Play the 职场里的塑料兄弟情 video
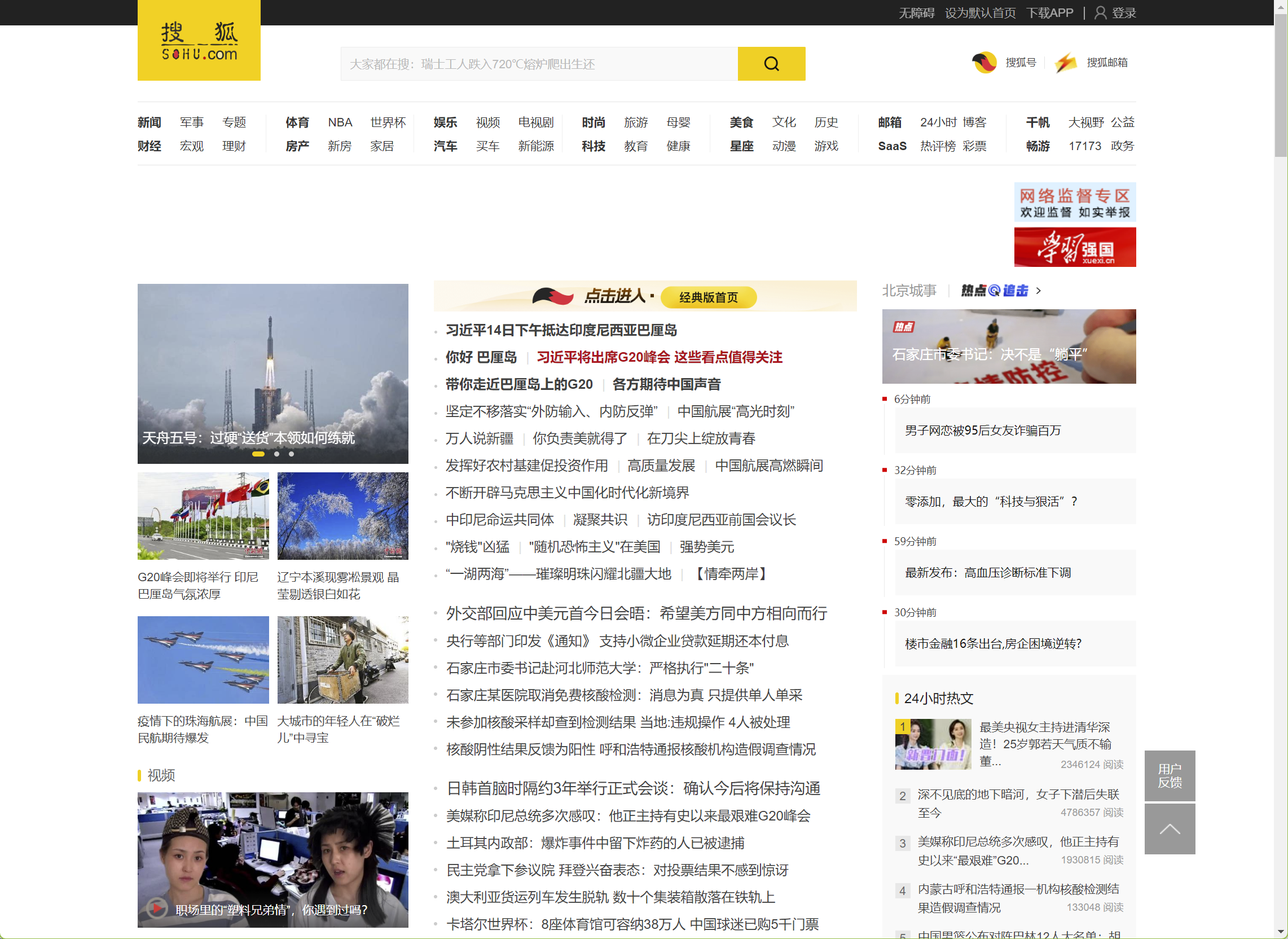 [x=157, y=909]
